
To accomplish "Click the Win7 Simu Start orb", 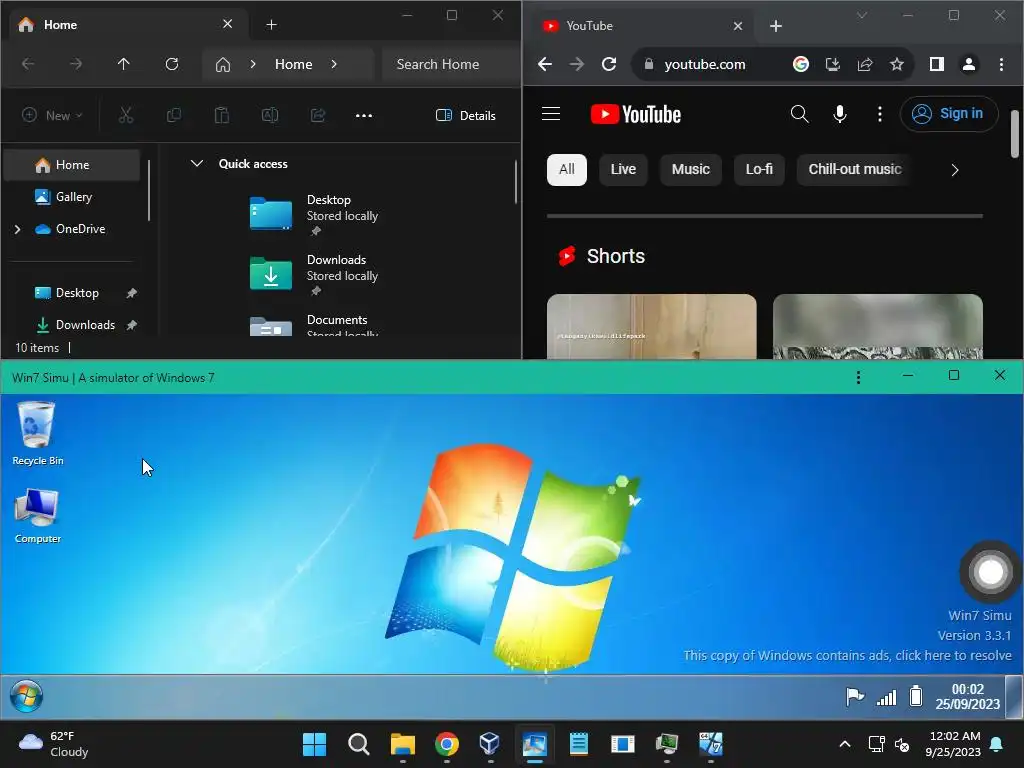I will coord(26,696).
